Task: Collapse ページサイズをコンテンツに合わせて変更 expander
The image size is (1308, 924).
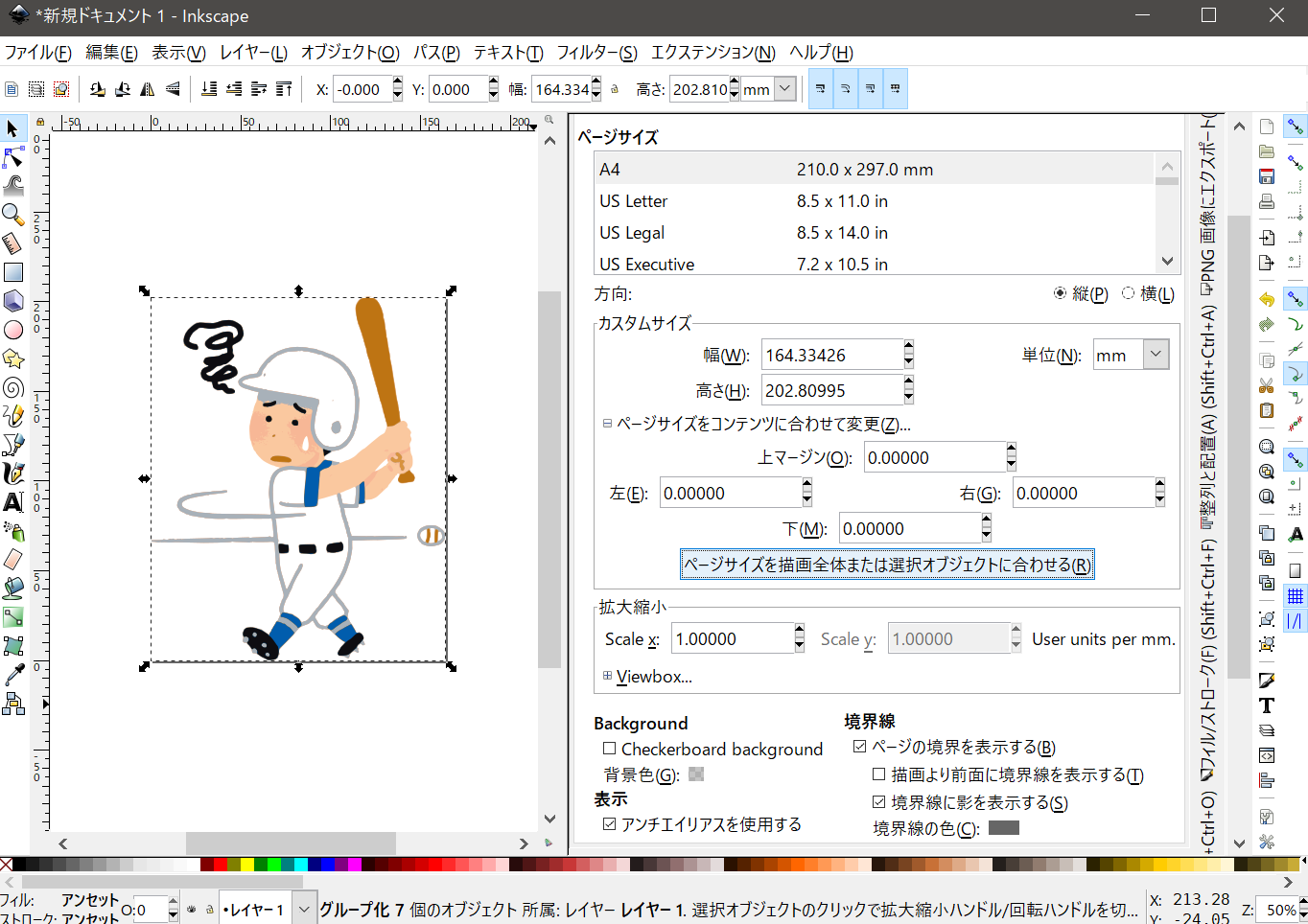Action: point(607,423)
